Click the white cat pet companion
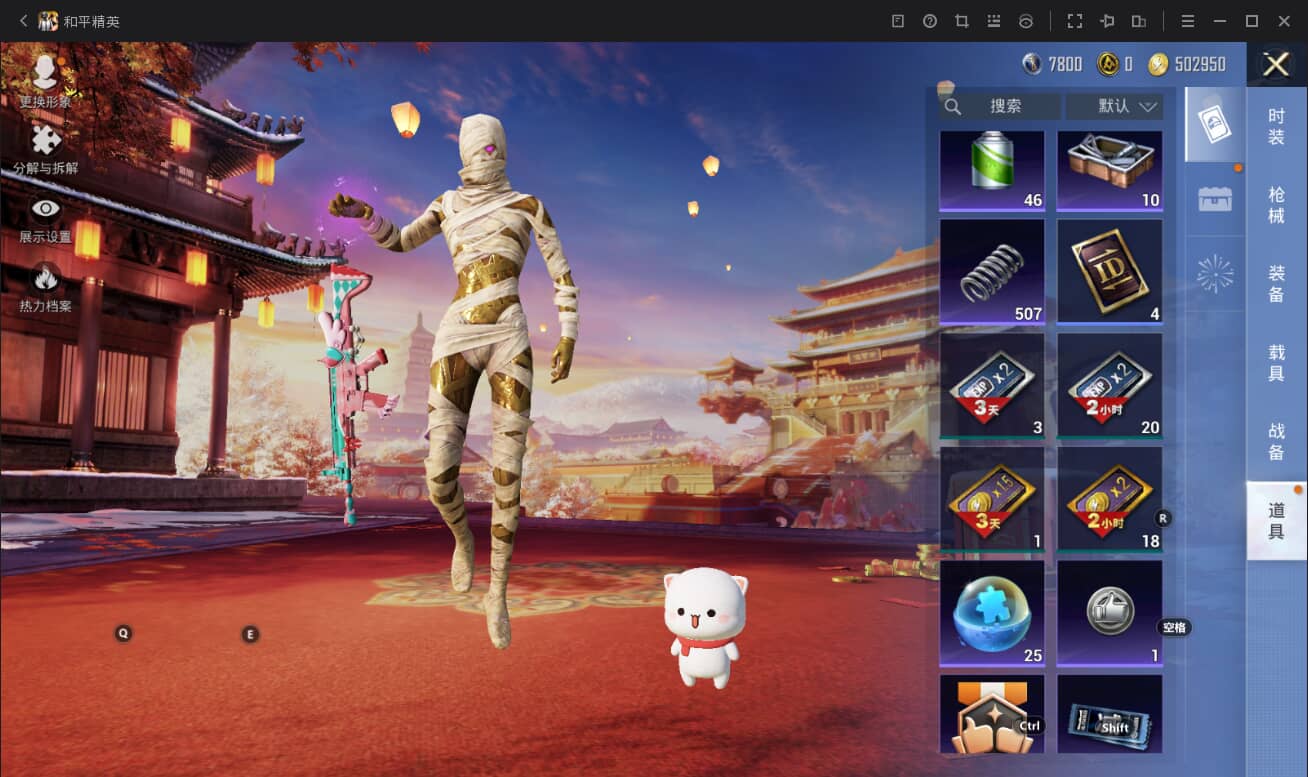 pyautogui.click(x=705, y=627)
